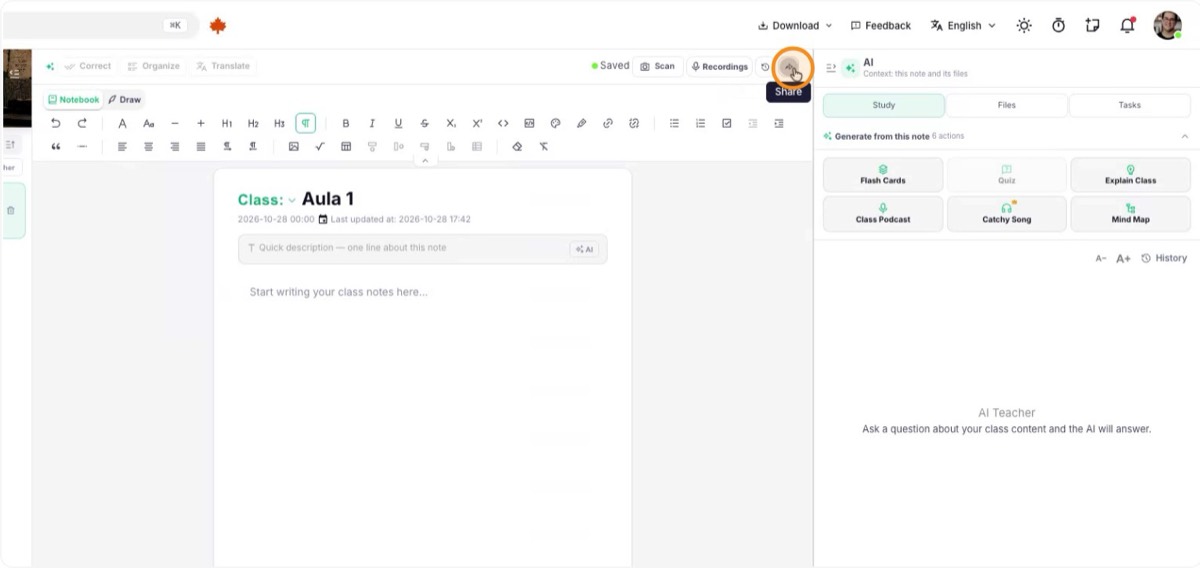
Task: Center align the text
Action: coord(148,146)
